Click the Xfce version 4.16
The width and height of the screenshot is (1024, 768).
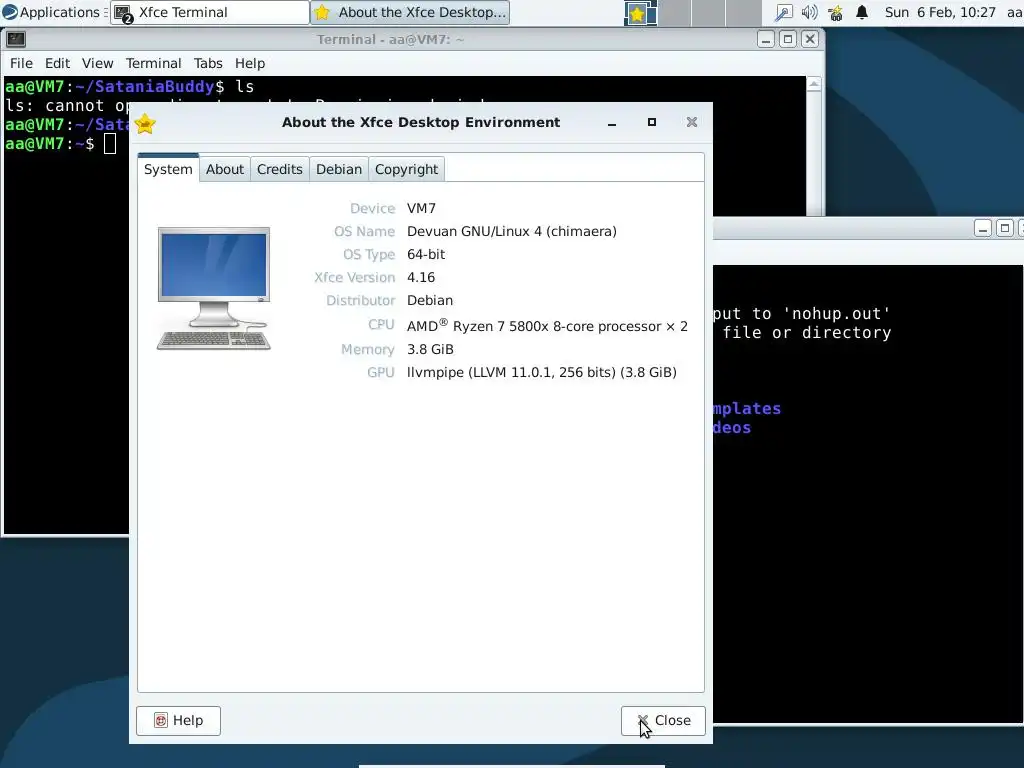click(x=421, y=277)
